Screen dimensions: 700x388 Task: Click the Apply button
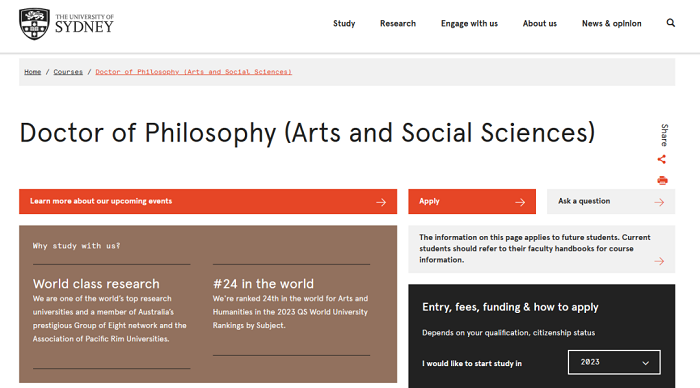tap(472, 201)
